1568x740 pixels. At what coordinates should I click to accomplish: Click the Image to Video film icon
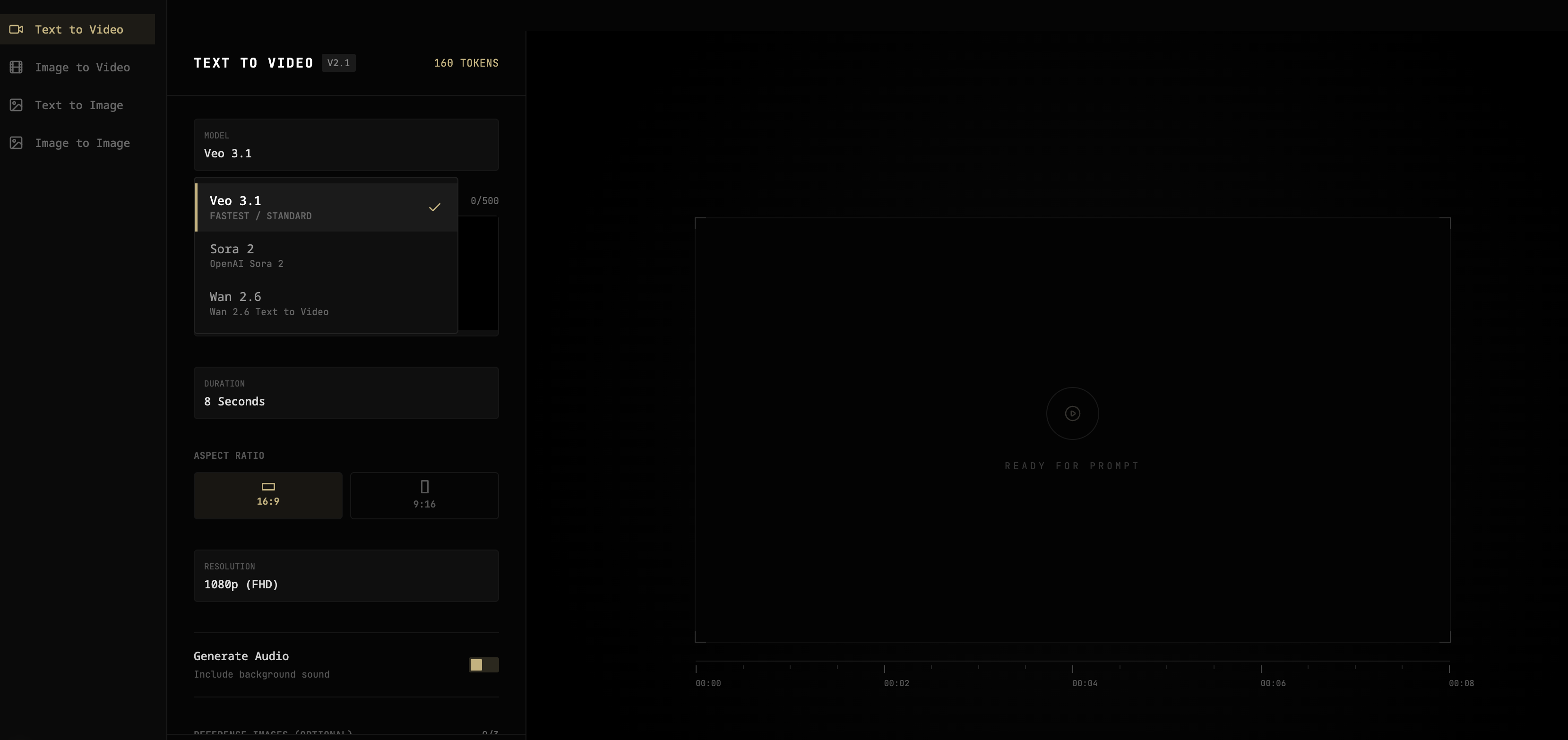pyautogui.click(x=17, y=67)
